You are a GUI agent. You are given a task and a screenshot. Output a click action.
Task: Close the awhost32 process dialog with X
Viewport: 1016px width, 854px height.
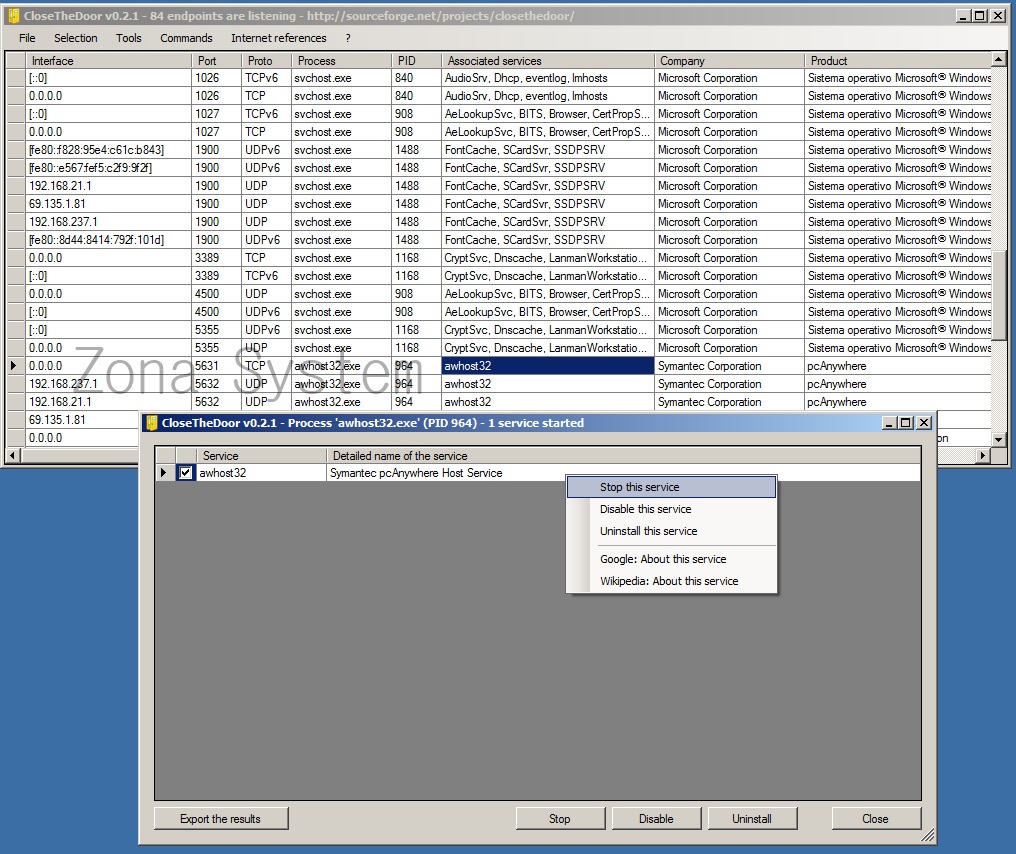[924, 423]
